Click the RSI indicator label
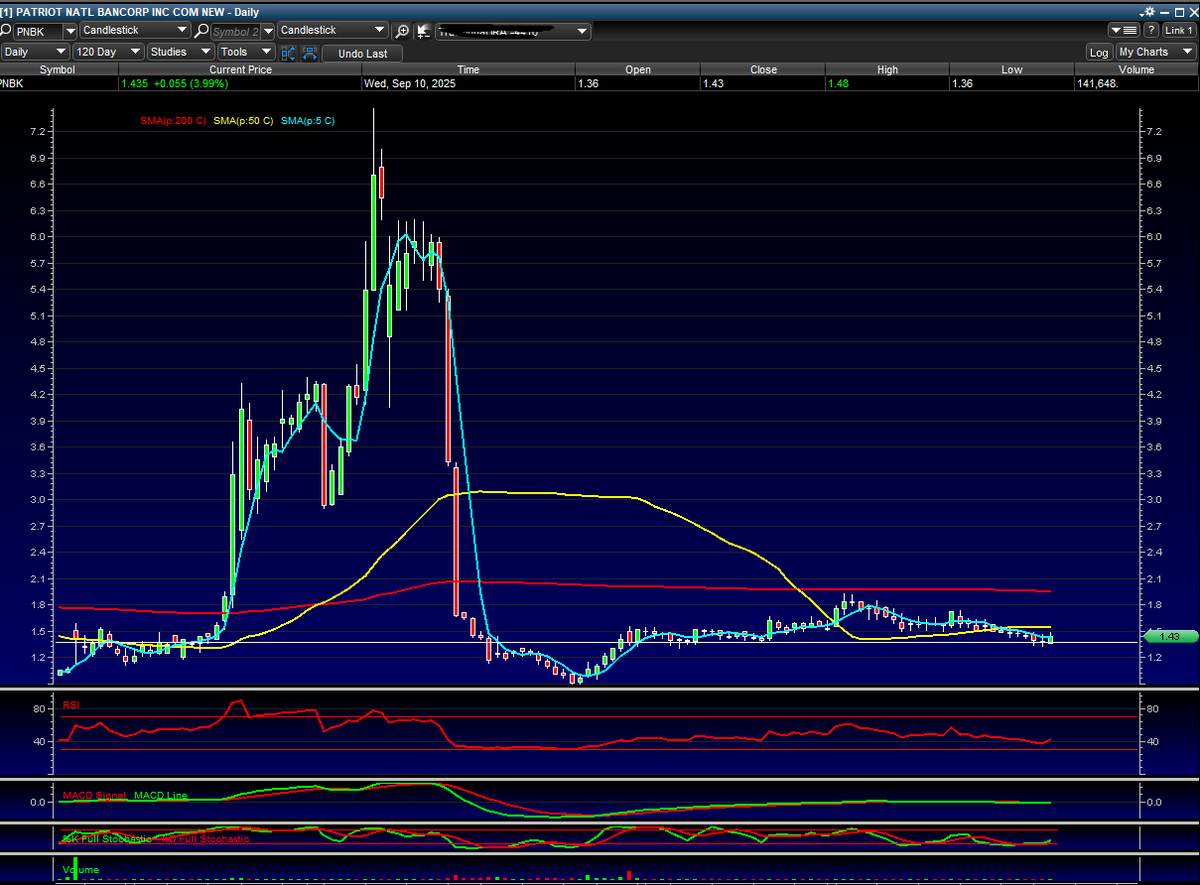This screenshot has height=885, width=1200. [x=71, y=705]
